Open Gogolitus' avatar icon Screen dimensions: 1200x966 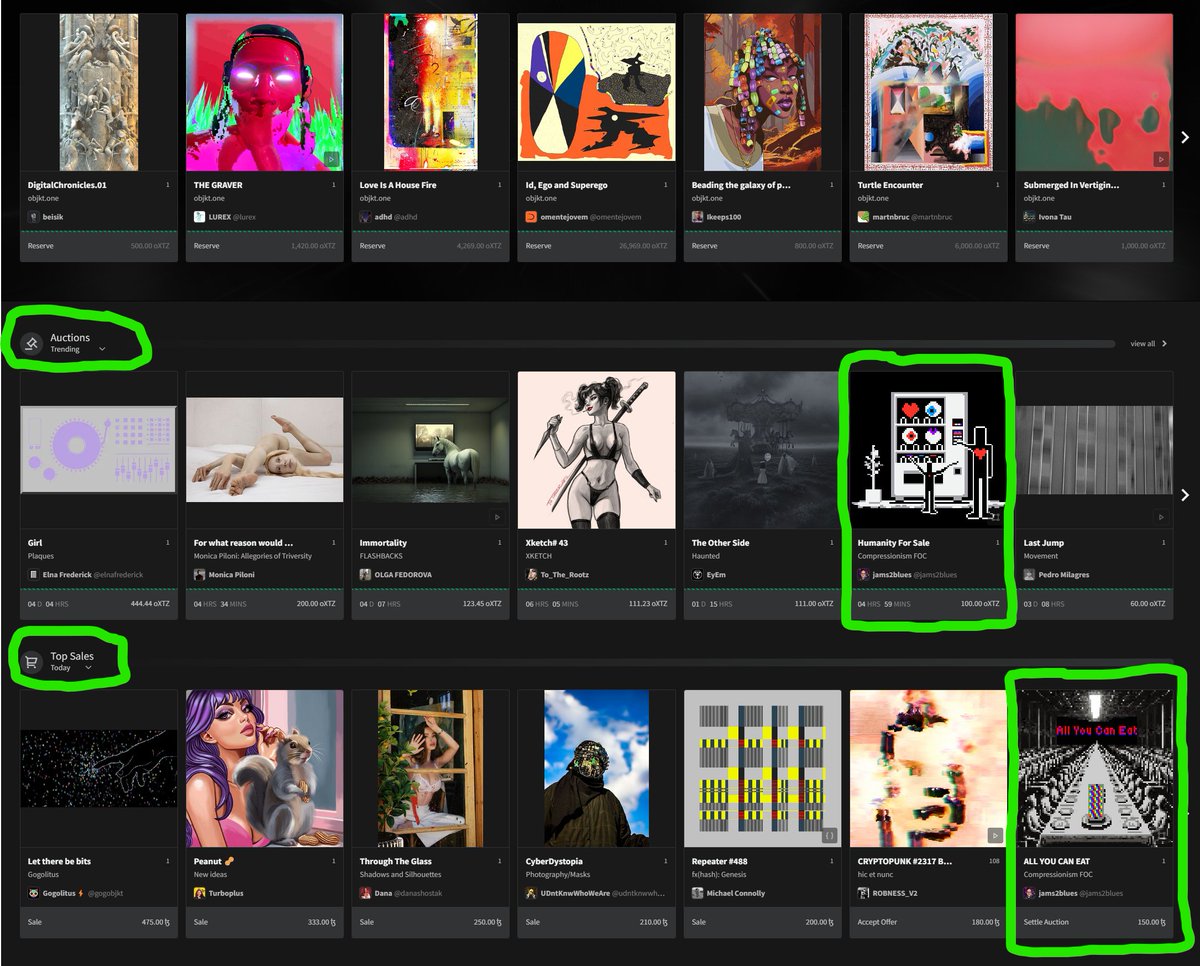click(x=33, y=893)
